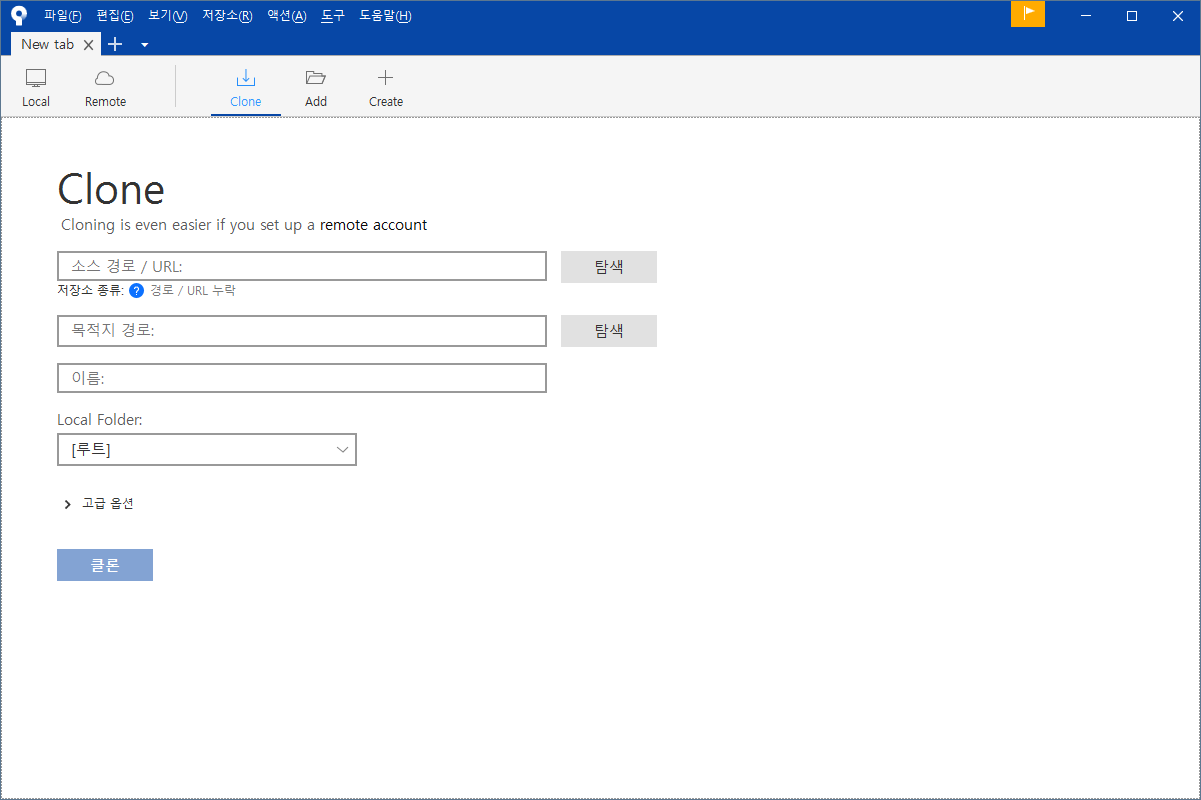Image resolution: width=1201 pixels, height=800 pixels.
Task: Click the 클론 button
Action: coord(105,565)
